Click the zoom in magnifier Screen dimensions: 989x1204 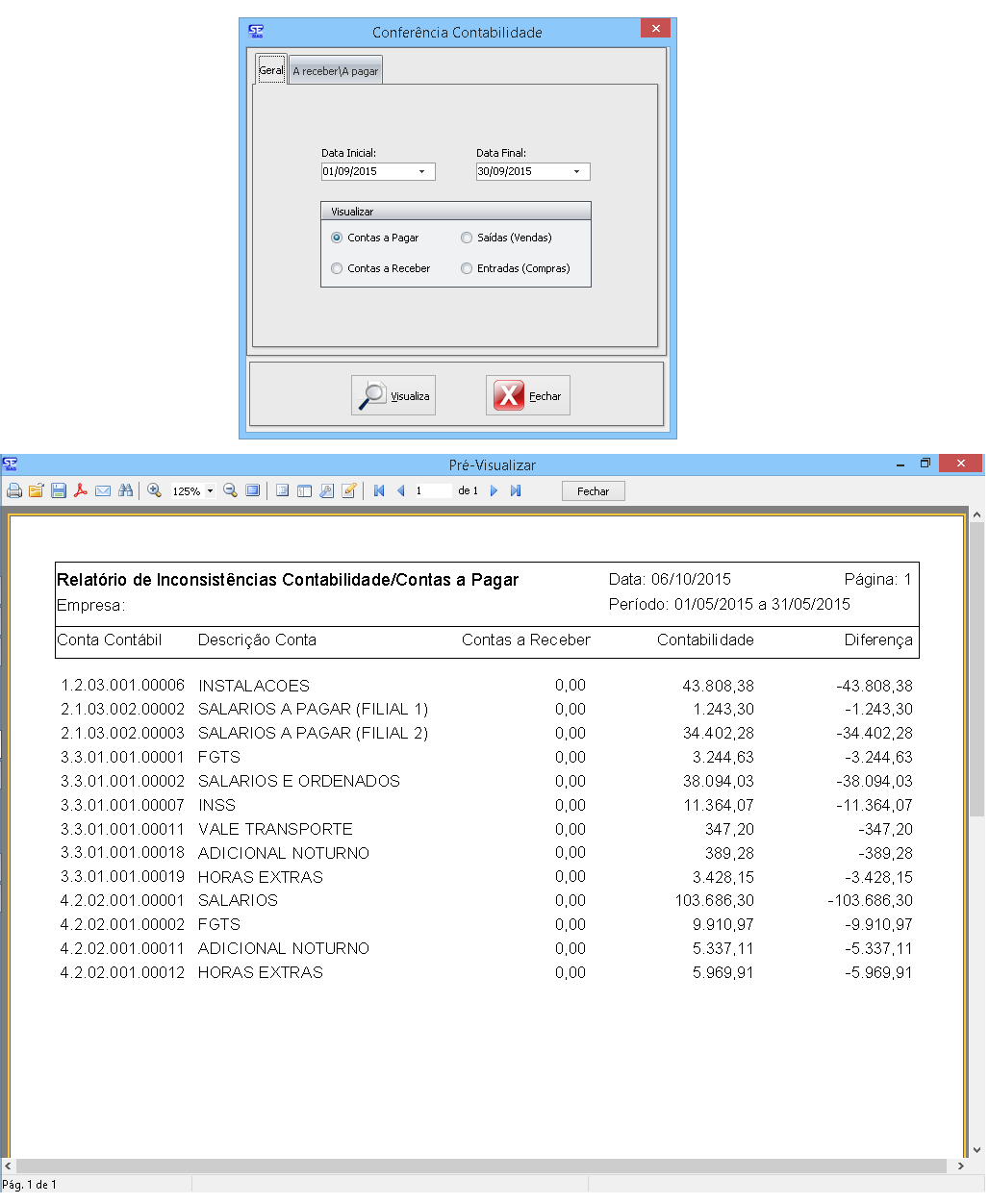154,491
